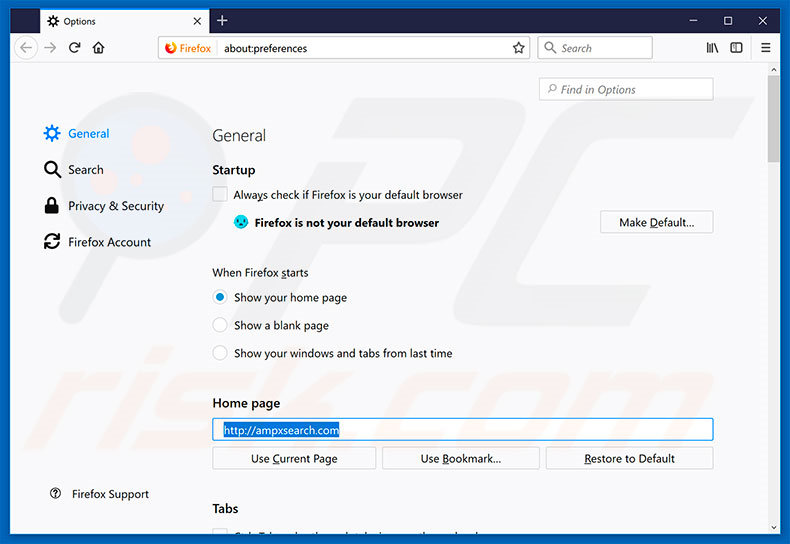Go forward using the forward arrow
Viewport: 790px width, 544px height.
pos(50,48)
